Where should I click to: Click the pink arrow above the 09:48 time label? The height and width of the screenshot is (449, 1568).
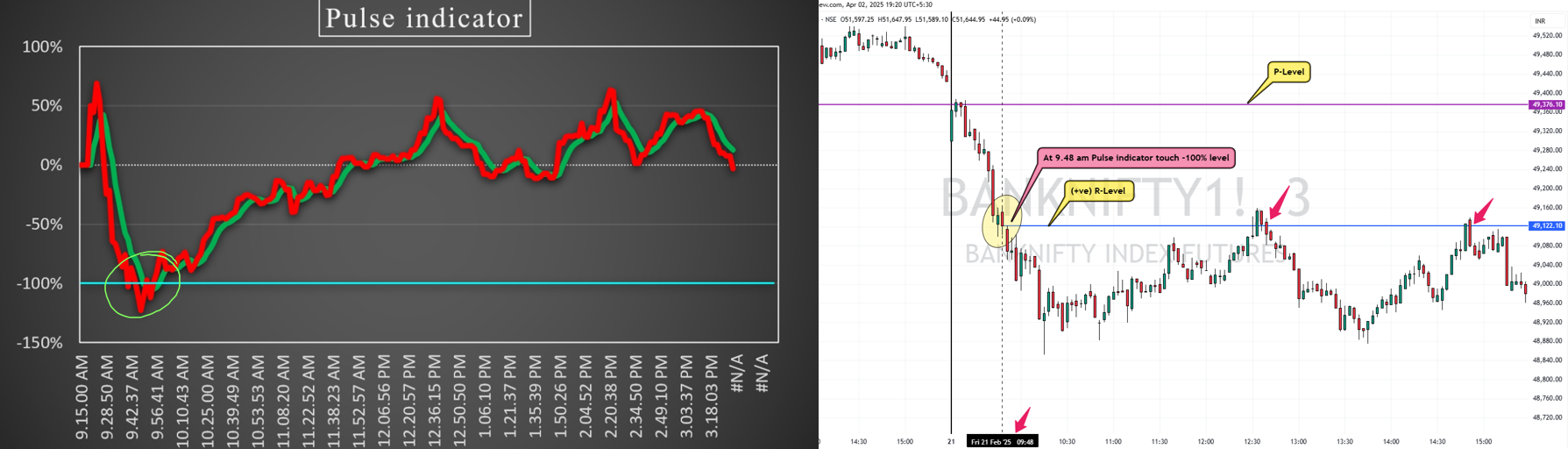click(1022, 418)
